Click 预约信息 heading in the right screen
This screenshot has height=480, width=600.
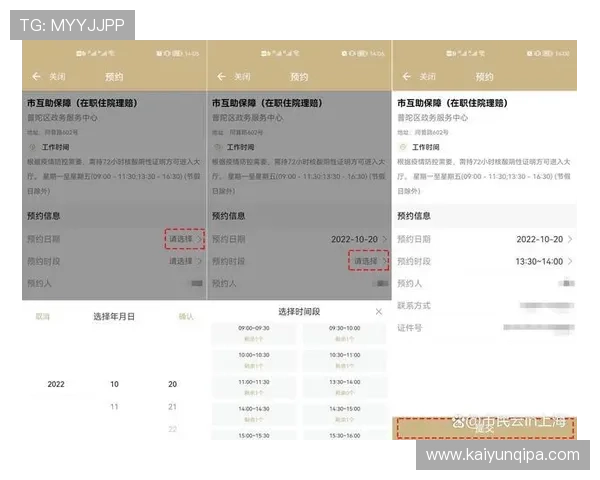(414, 216)
